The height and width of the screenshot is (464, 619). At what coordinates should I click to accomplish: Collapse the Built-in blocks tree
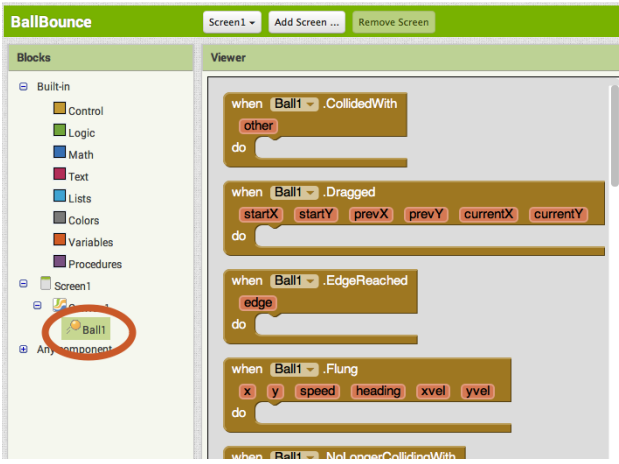[x=24, y=87]
